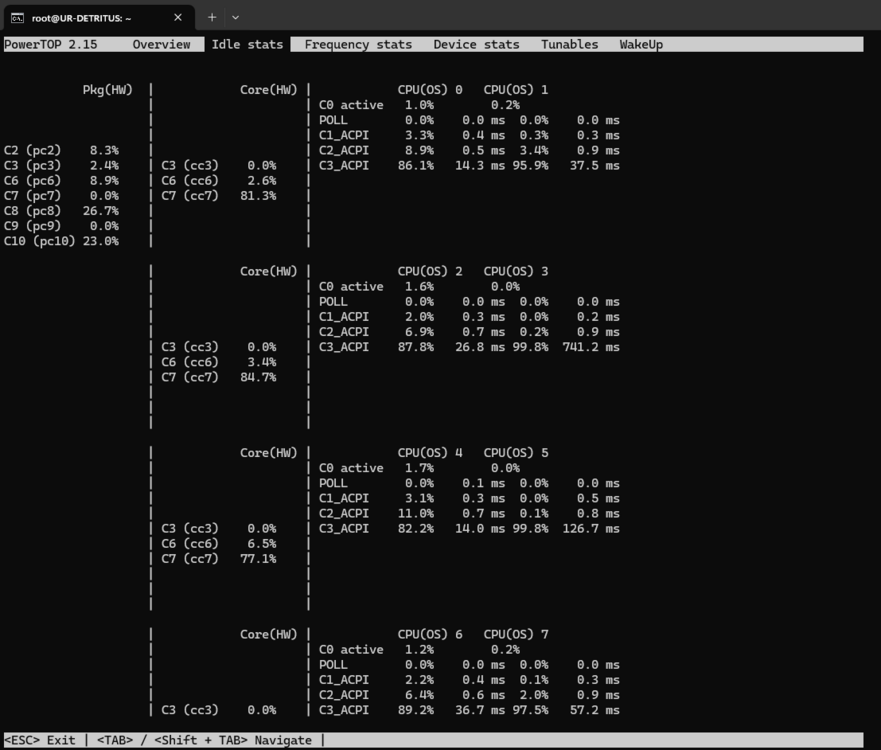This screenshot has width=881, height=750.
Task: Close the root@UR-DETRITUS tab
Action: 178,17
